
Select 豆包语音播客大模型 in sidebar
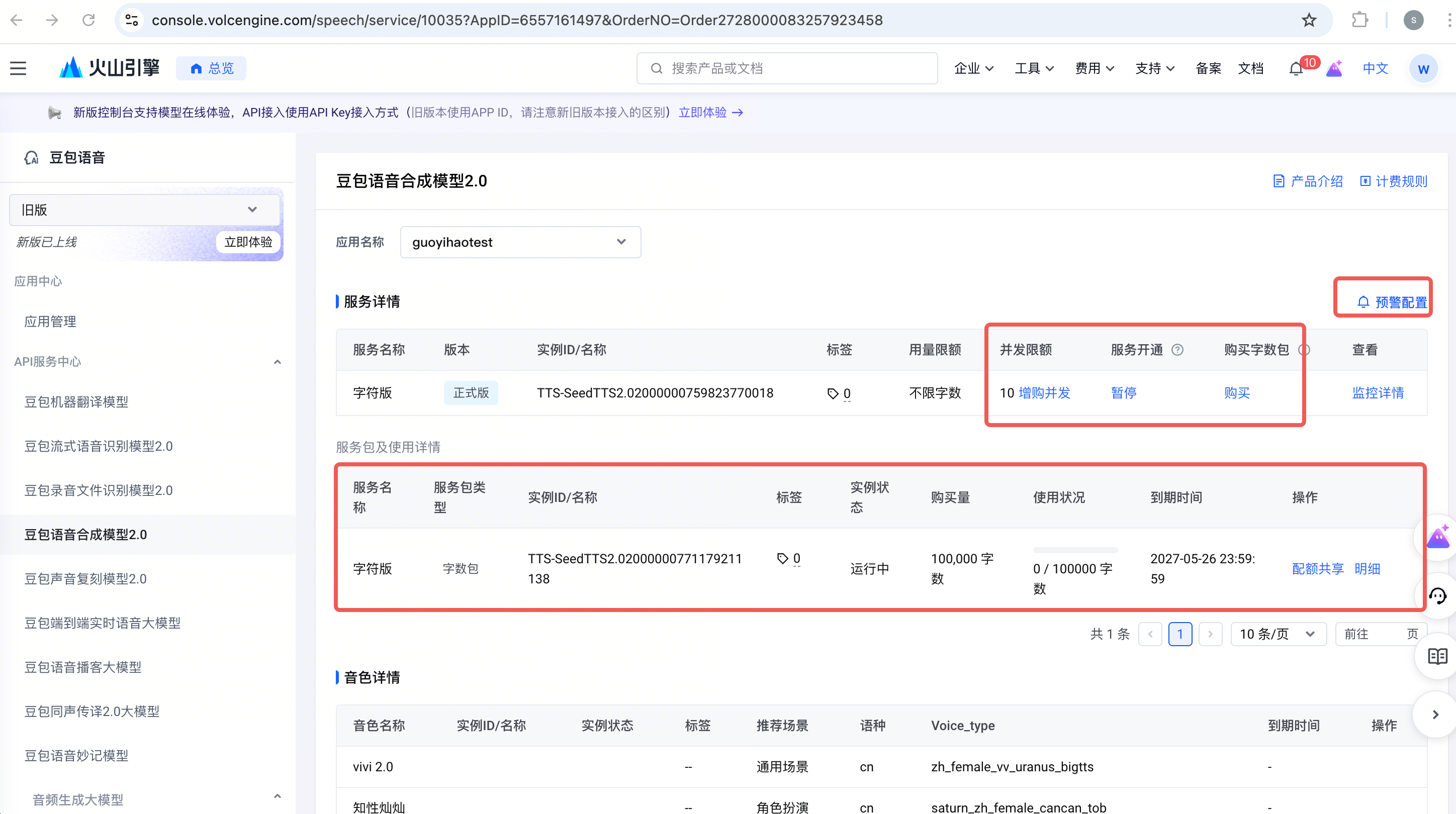click(82, 667)
